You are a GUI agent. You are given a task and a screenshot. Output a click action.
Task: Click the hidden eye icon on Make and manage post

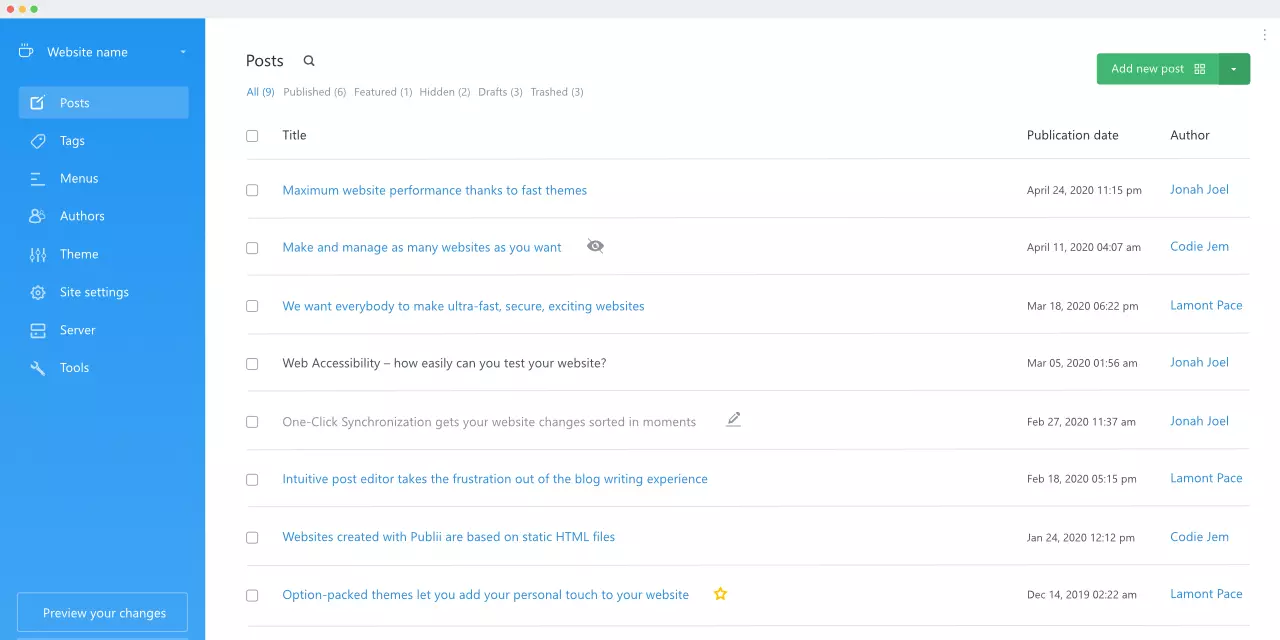click(595, 246)
